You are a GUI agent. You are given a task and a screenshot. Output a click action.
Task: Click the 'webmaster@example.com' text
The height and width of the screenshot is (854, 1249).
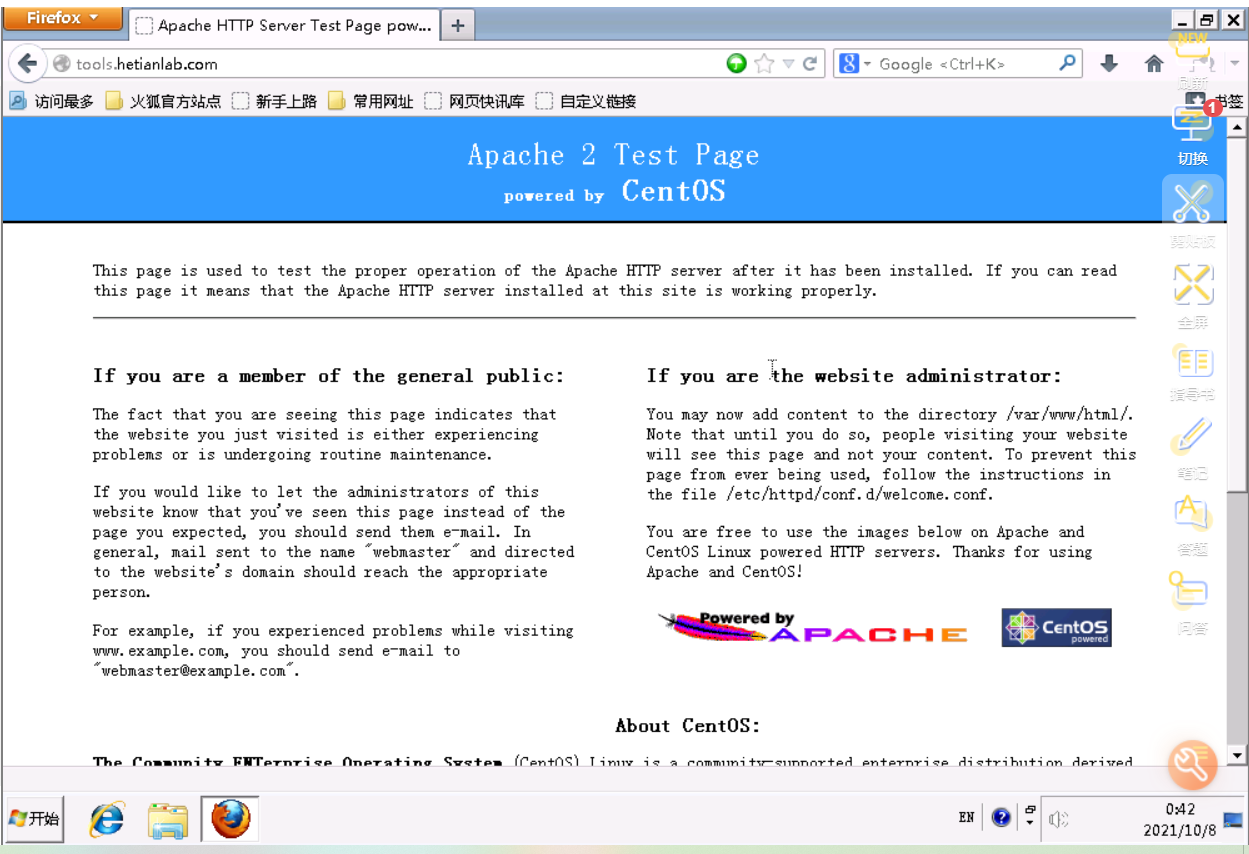pos(195,671)
